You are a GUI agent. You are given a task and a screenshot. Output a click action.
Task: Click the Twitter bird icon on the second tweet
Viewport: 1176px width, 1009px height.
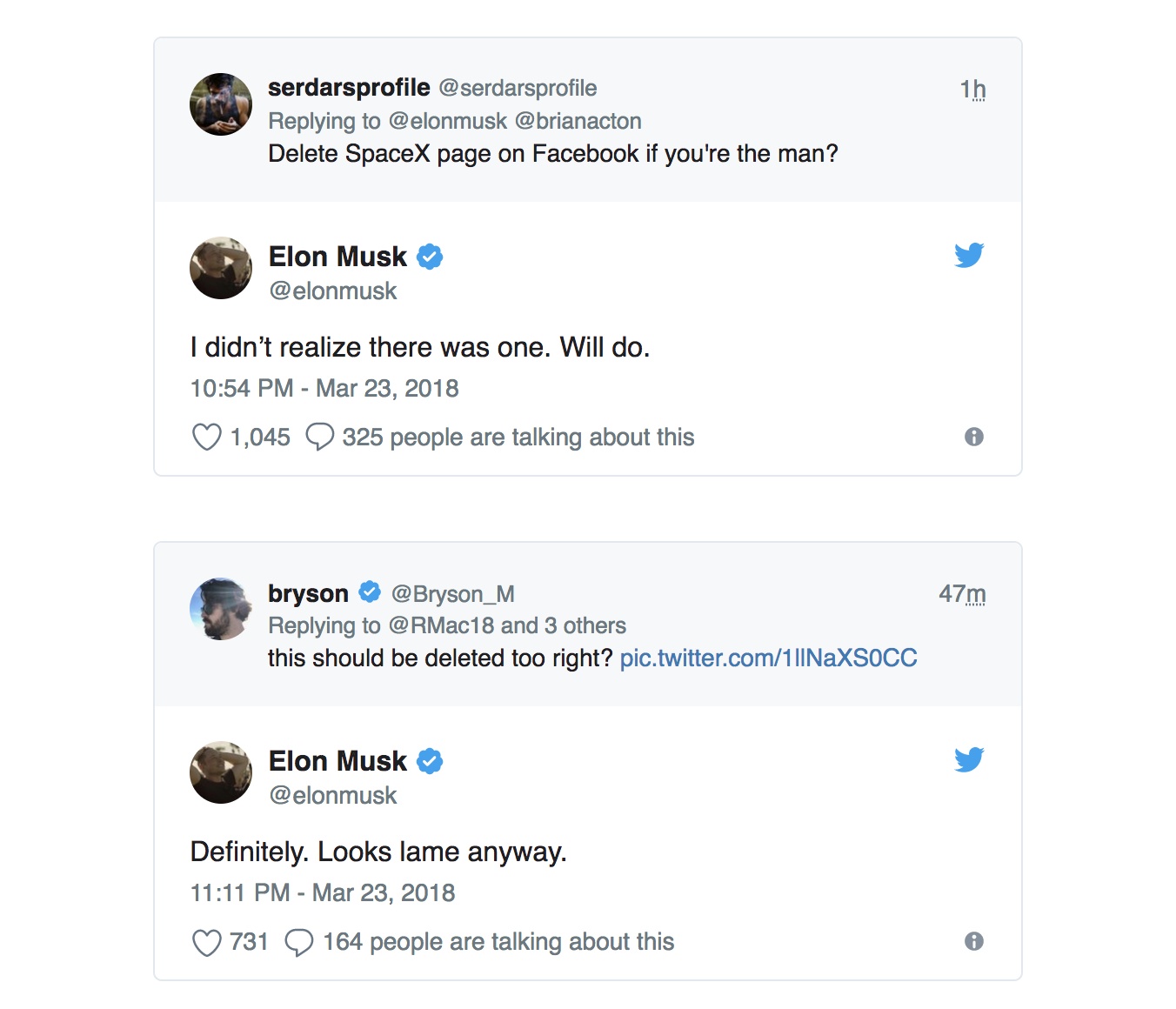click(969, 759)
